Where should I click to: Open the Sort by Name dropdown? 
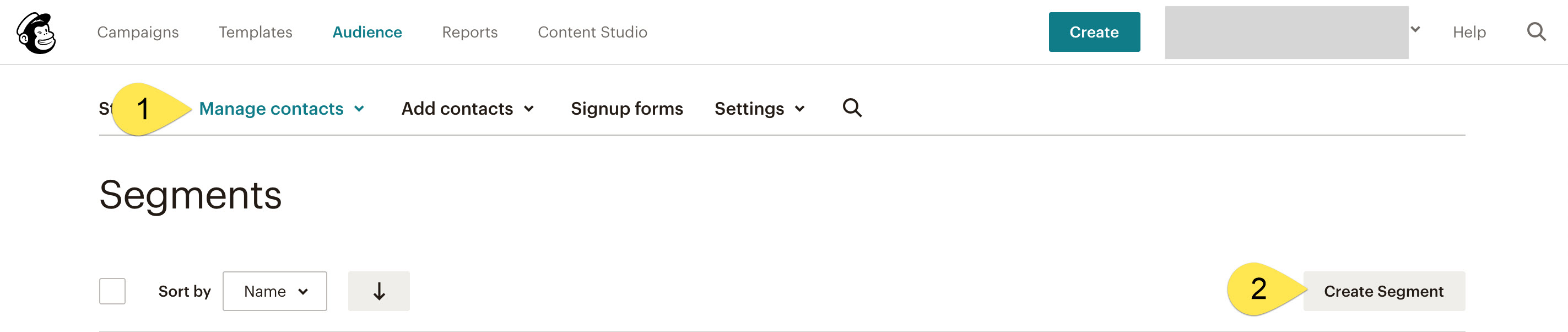click(x=274, y=291)
